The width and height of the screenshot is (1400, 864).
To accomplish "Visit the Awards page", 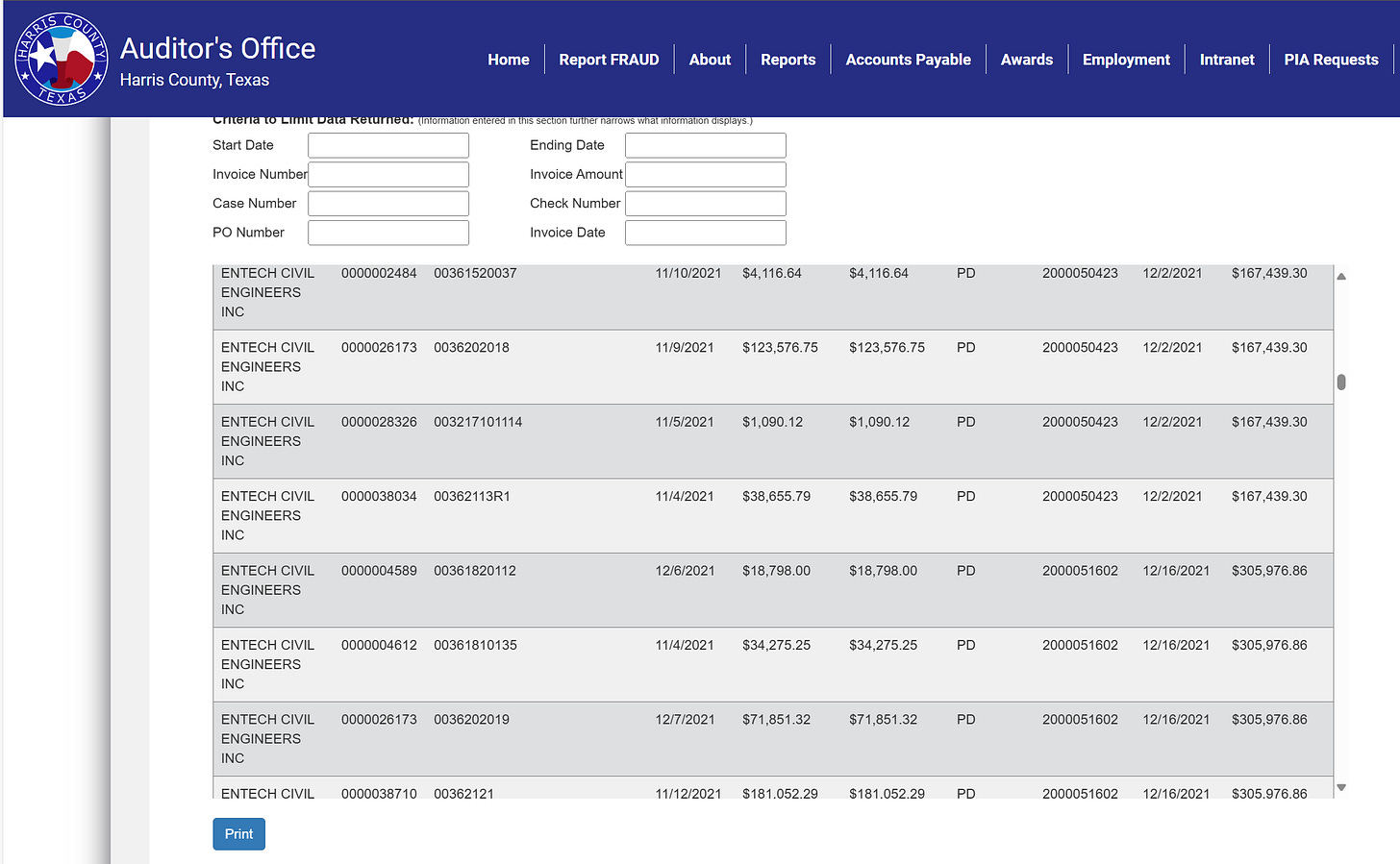I will [x=1026, y=60].
